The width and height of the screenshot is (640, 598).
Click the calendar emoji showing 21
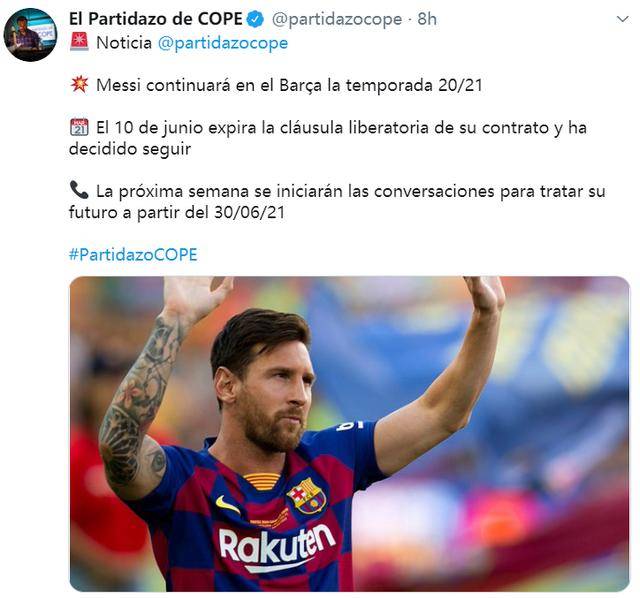pyautogui.click(x=79, y=127)
